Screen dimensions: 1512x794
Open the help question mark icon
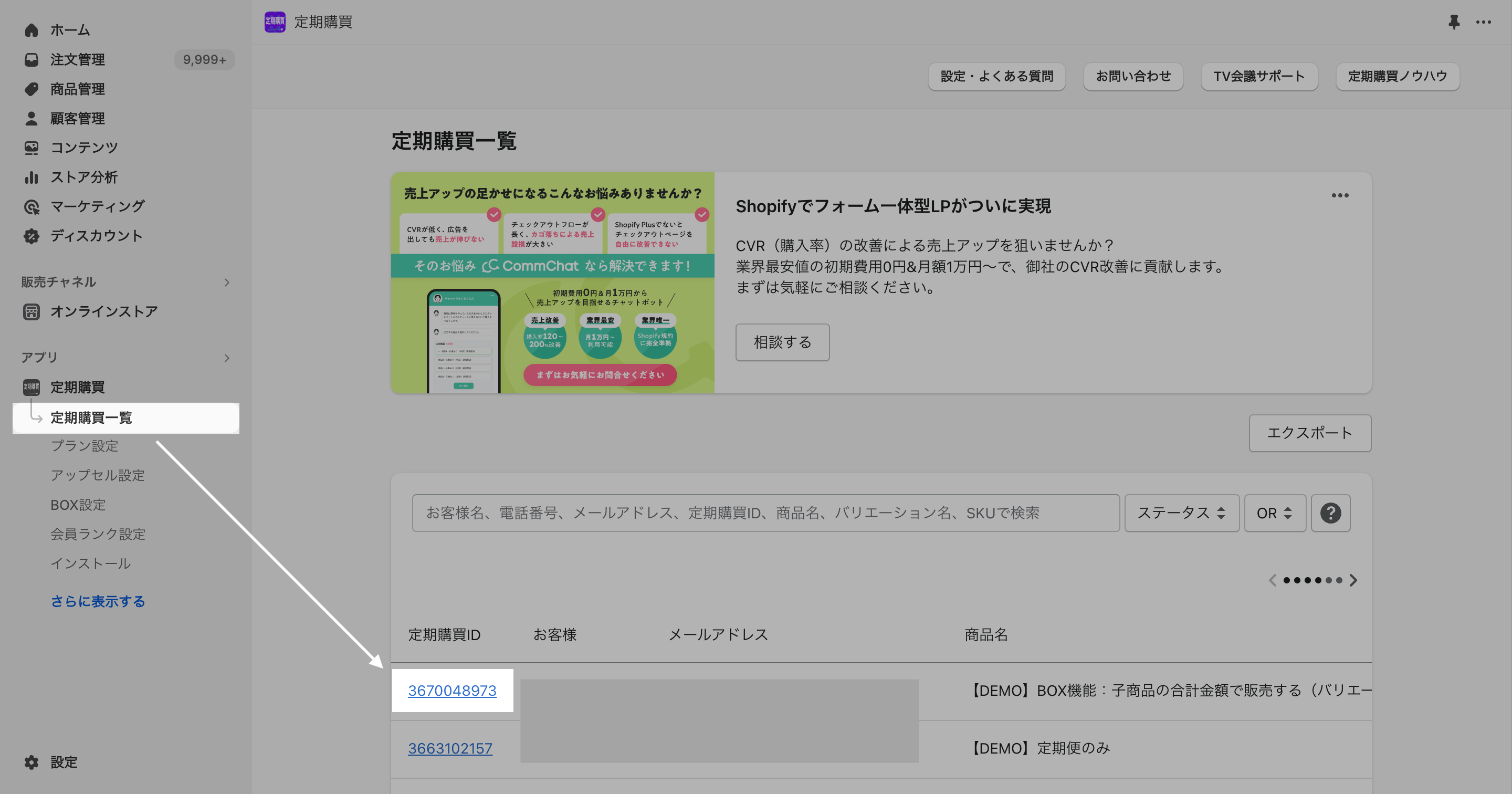pyautogui.click(x=1330, y=513)
